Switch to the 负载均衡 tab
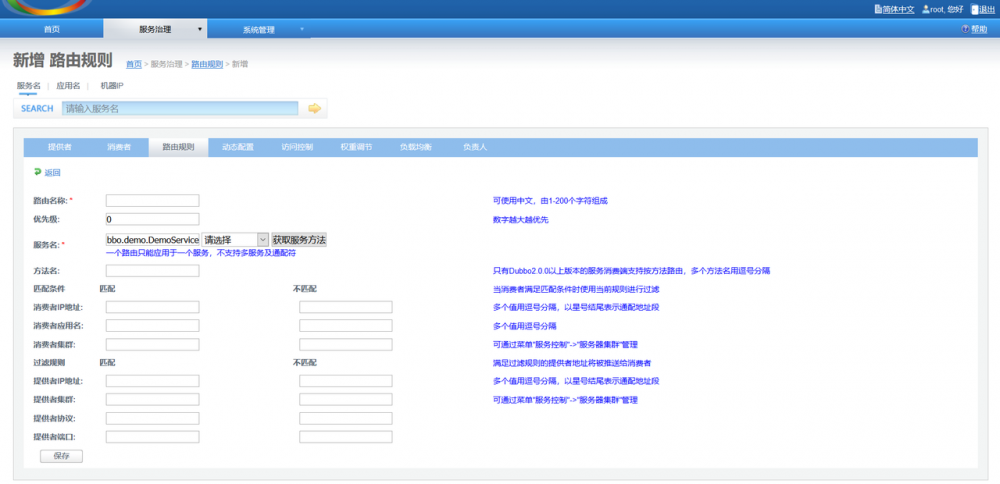 coord(416,147)
